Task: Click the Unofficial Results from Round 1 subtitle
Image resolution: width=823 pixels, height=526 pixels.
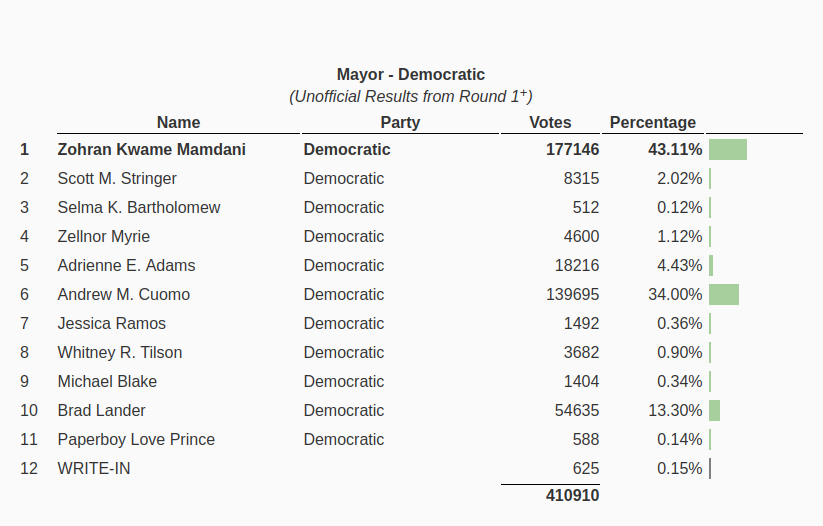Action: click(x=411, y=97)
